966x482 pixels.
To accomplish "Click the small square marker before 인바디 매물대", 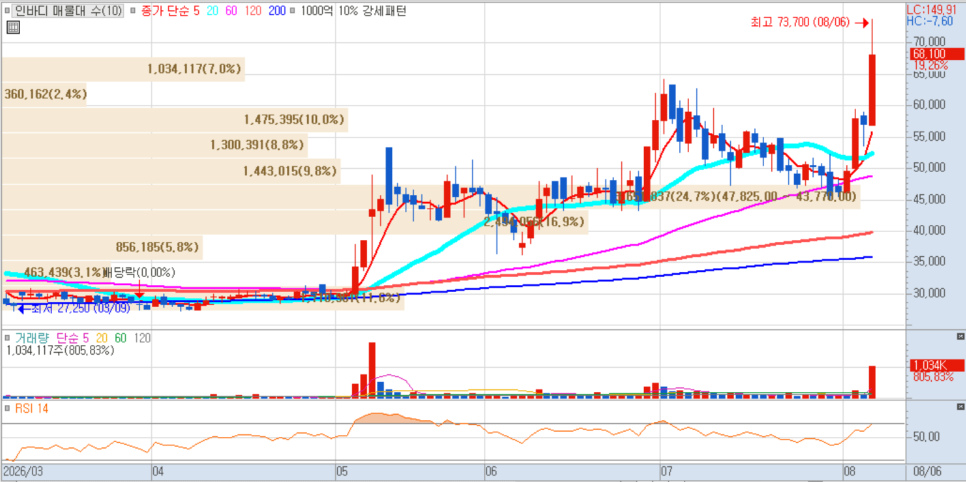I will pyautogui.click(x=7, y=11).
